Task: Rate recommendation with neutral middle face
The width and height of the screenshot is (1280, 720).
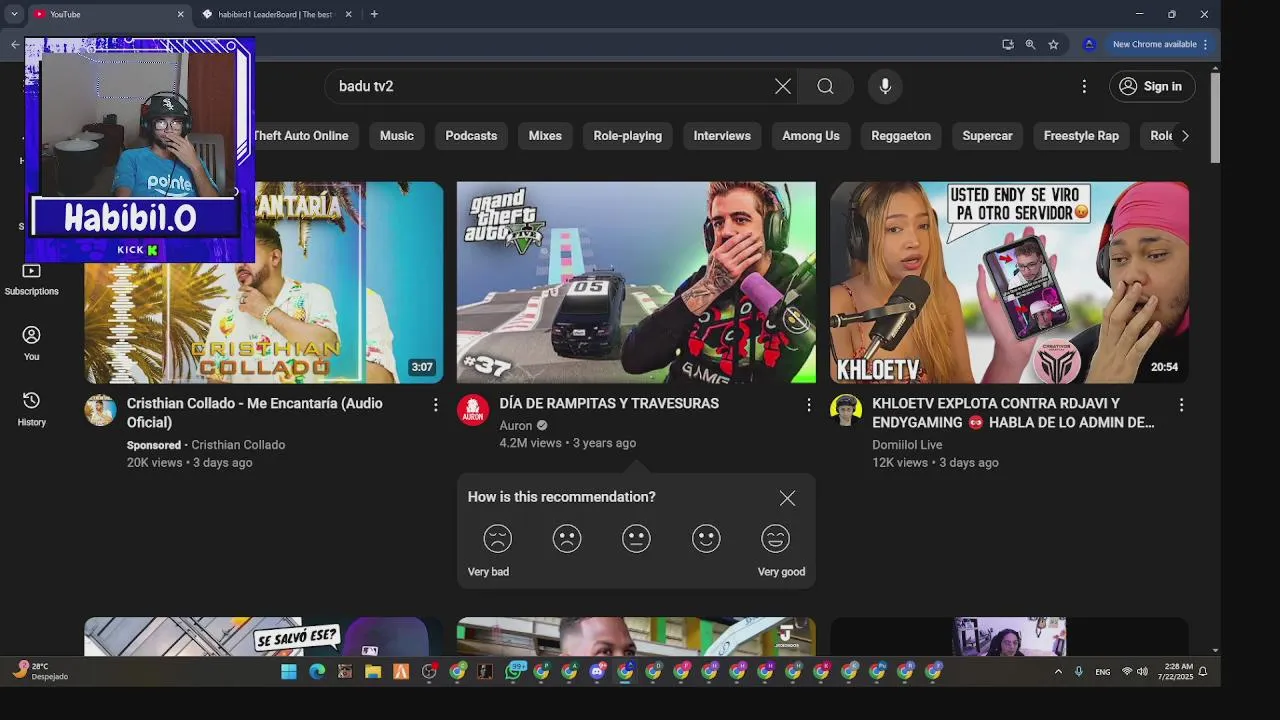Action: pyautogui.click(x=636, y=539)
